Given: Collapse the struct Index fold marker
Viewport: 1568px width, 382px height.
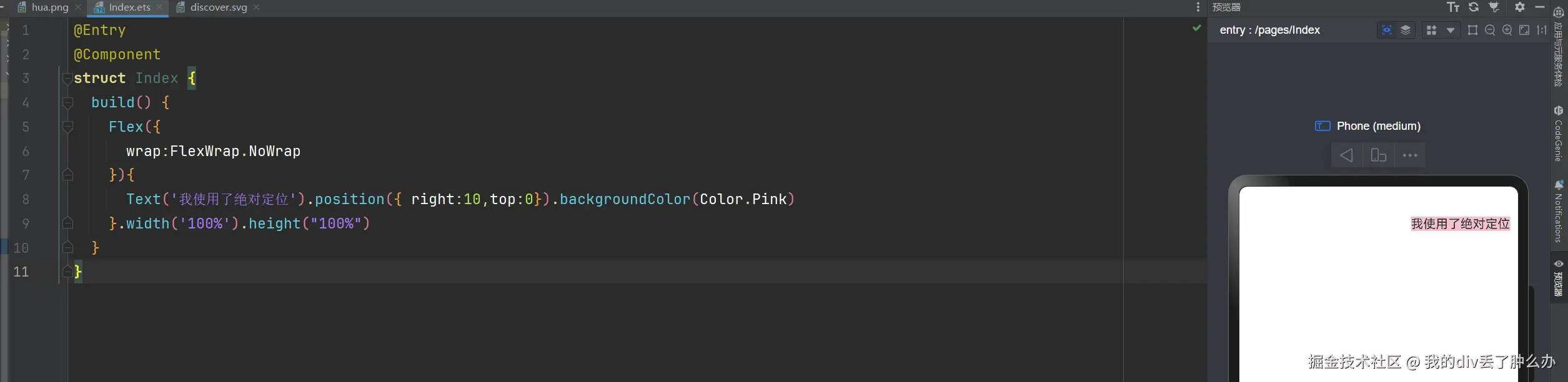Looking at the screenshot, I should (x=67, y=79).
